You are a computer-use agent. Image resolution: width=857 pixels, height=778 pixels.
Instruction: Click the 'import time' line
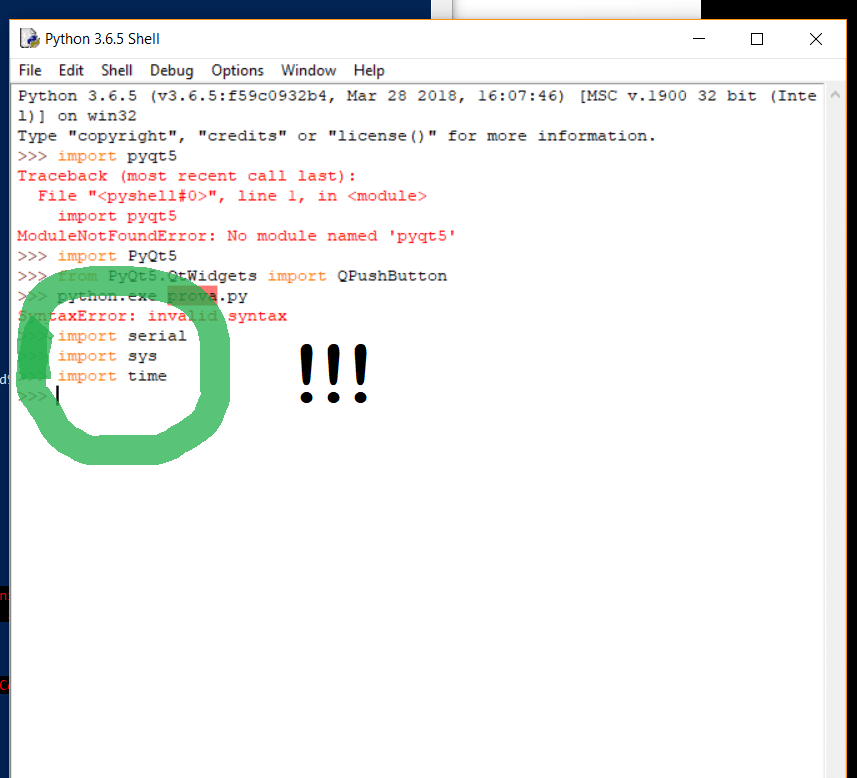tap(112, 376)
